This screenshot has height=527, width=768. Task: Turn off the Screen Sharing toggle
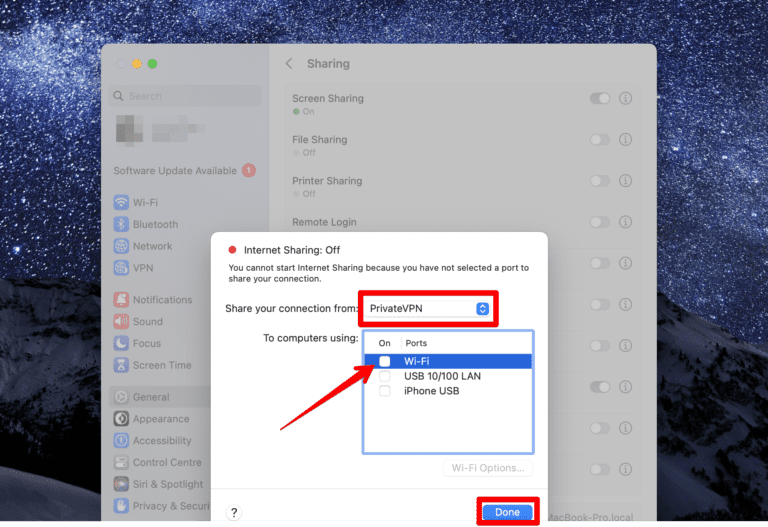(x=600, y=99)
